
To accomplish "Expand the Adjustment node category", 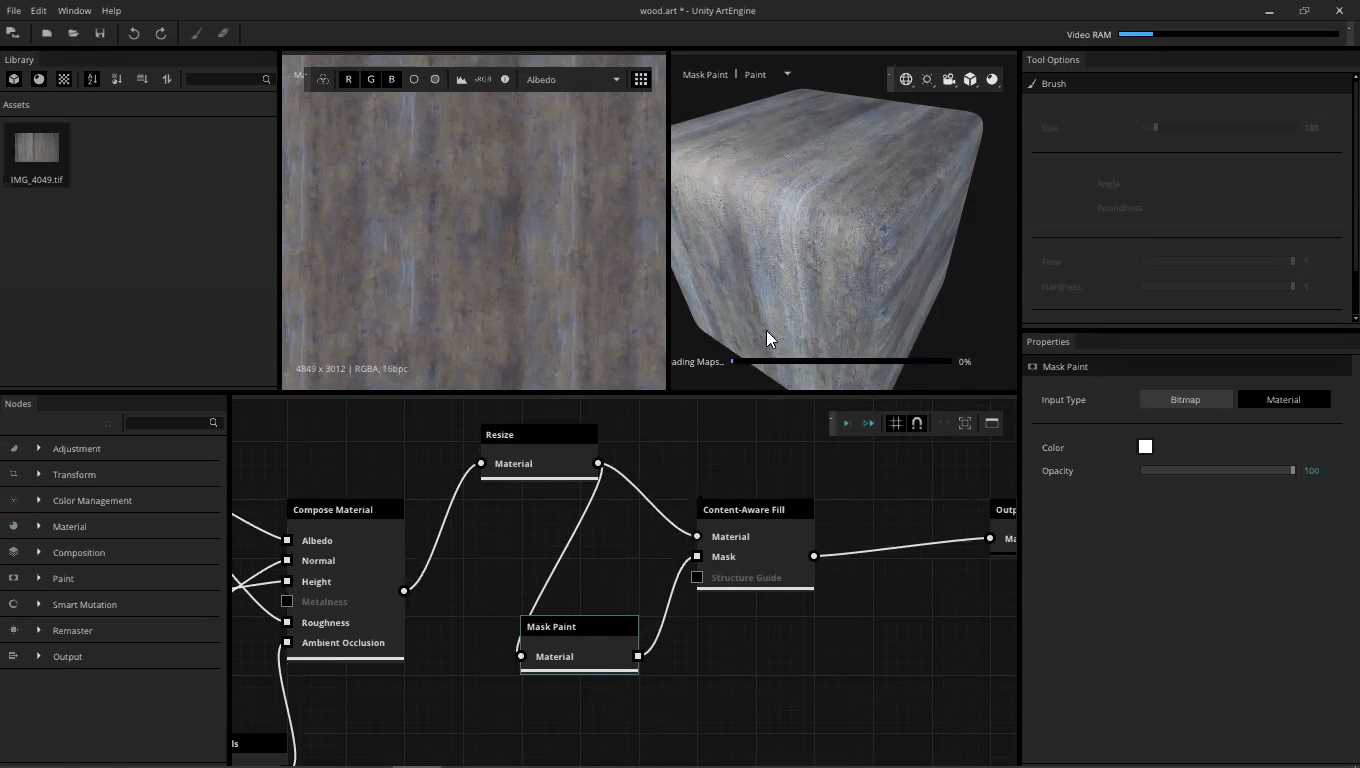I will [39, 448].
